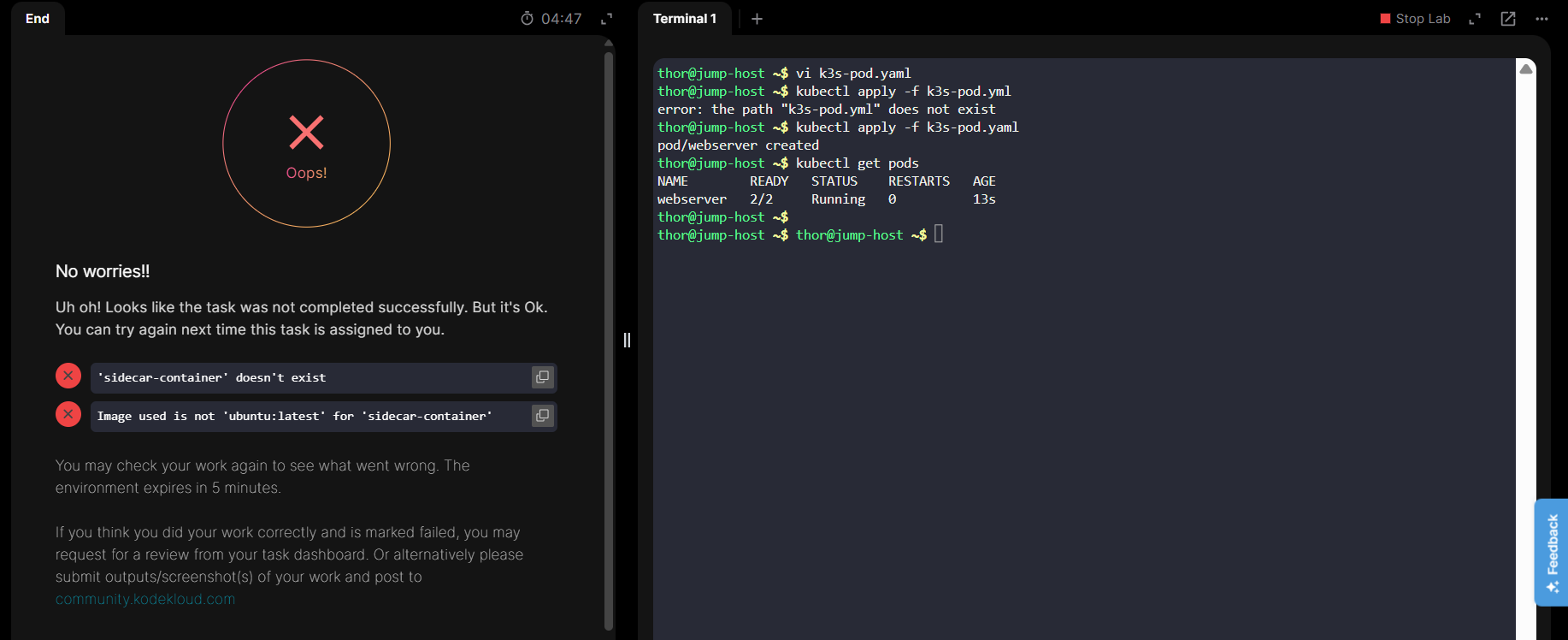
Task: Click red X icon beside sidecar-container doesn't exist
Action: (x=68, y=376)
